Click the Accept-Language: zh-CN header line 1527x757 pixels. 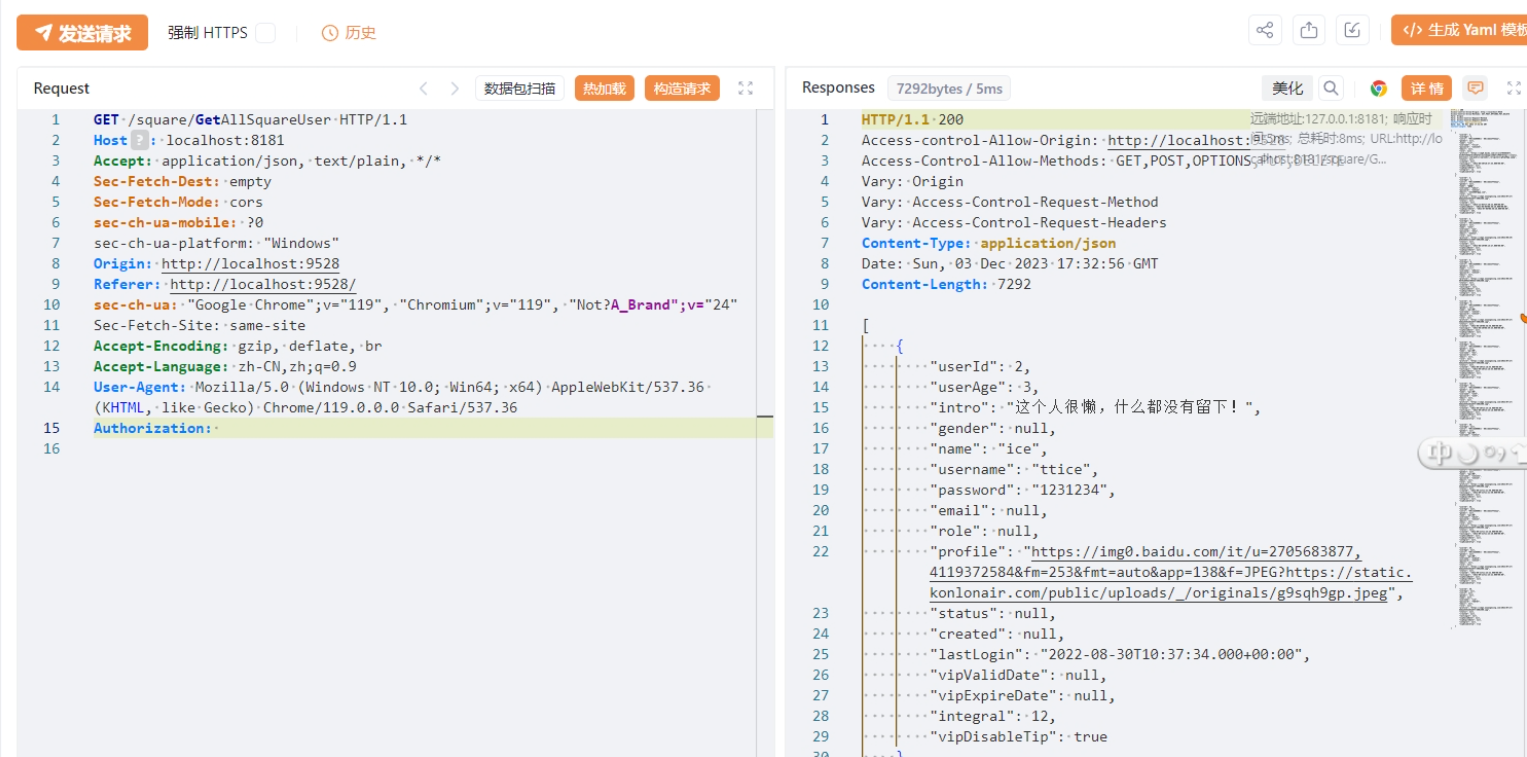click(x=225, y=366)
